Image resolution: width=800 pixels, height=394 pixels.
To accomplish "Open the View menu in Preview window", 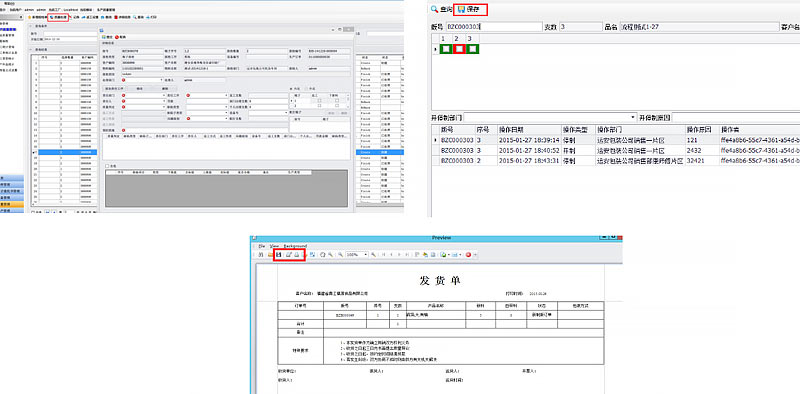I will (274, 246).
